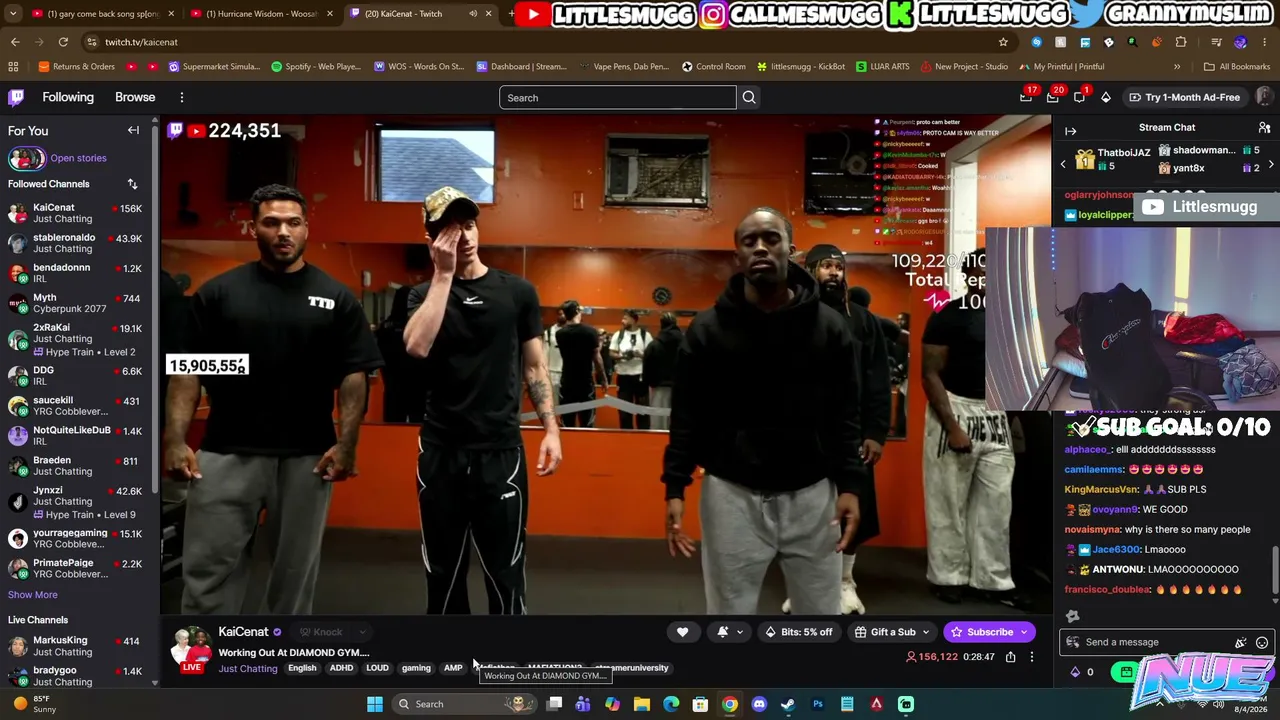Open the Browse page
This screenshot has width=1280, height=720.
[x=135, y=97]
